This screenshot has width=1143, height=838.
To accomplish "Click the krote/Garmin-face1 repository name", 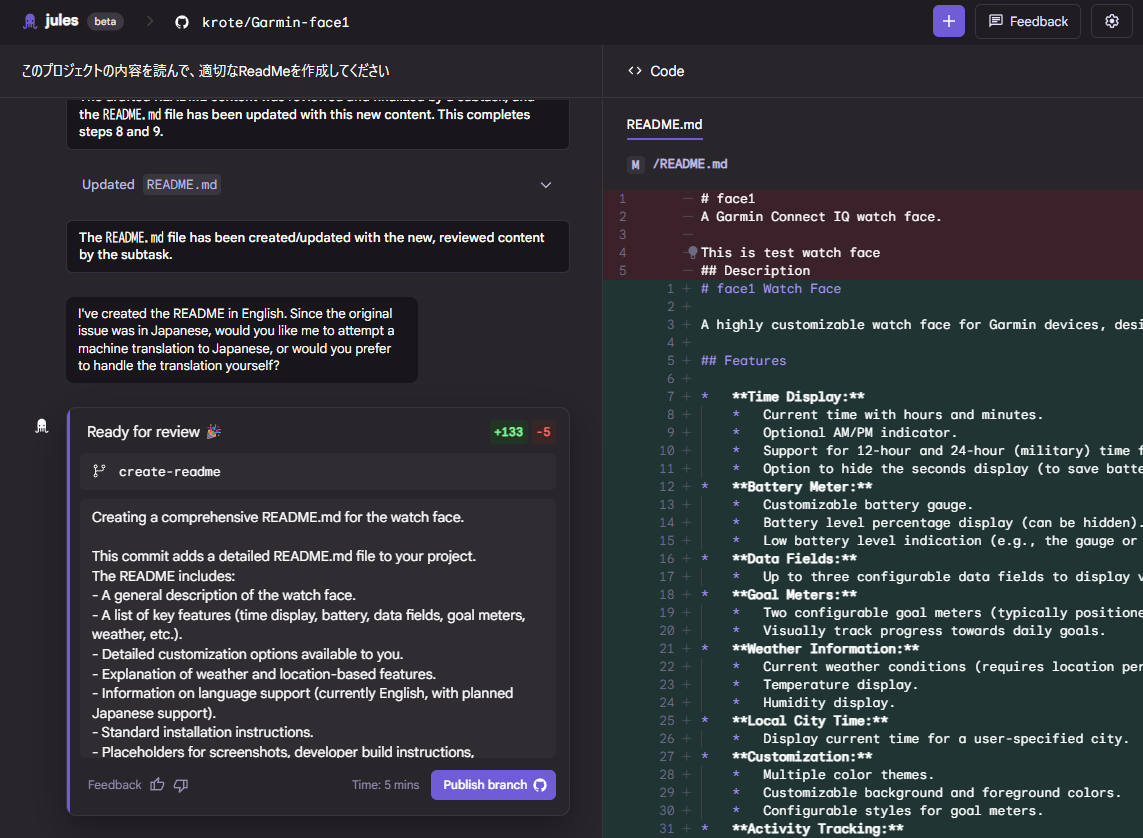I will pos(275,23).
